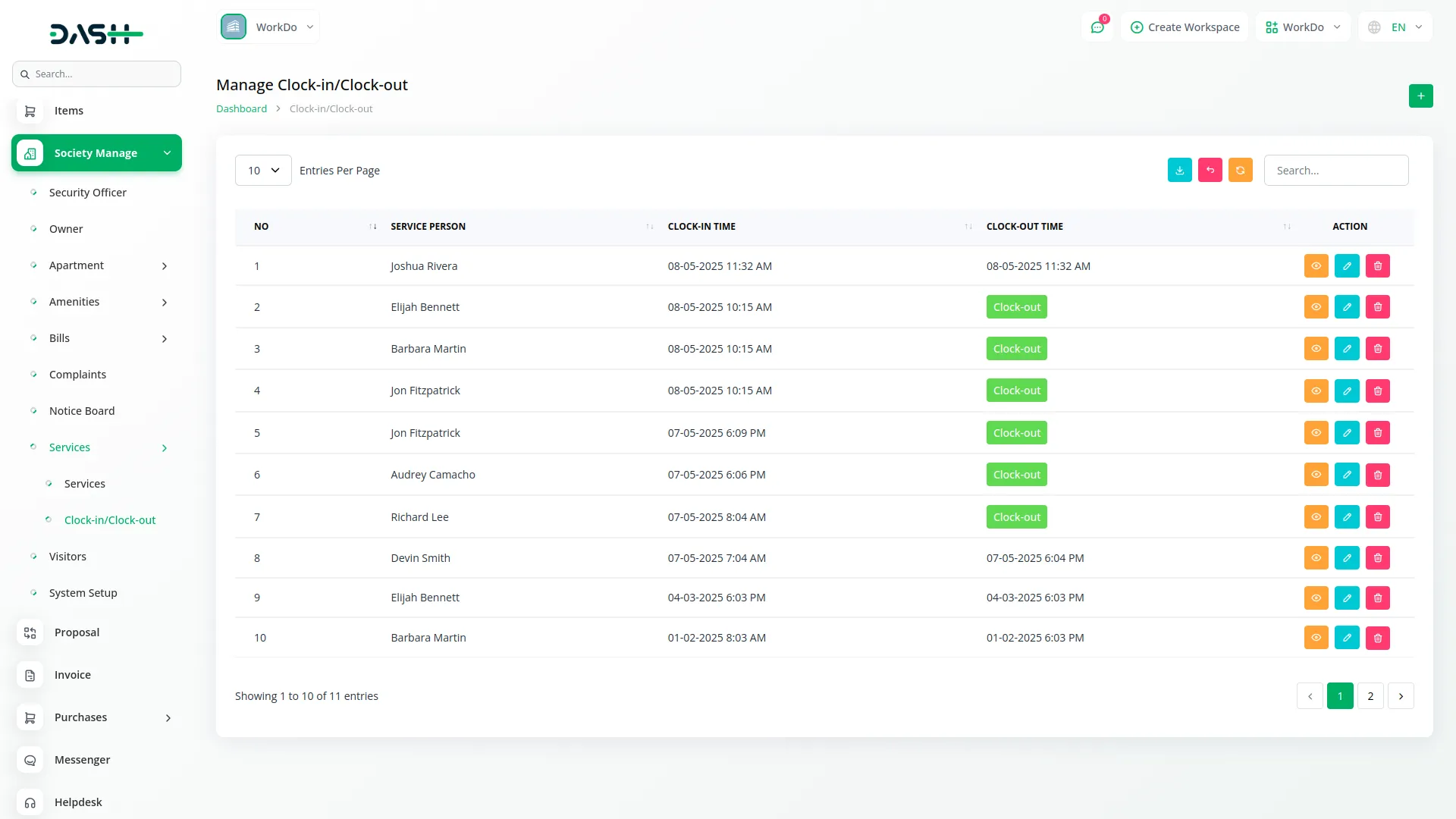
Task: Click the blue download export icon
Action: (x=1179, y=171)
